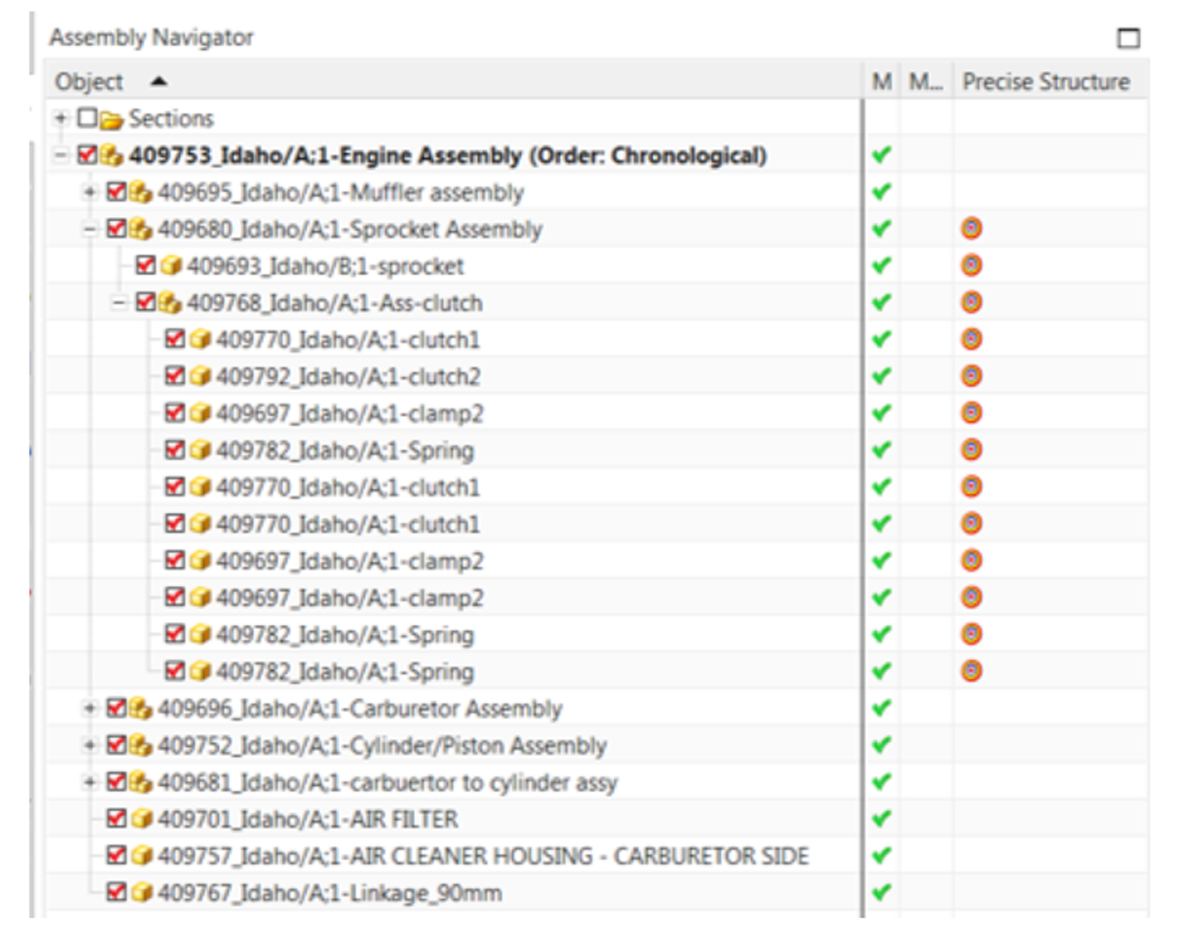Screen dimensions: 1181x944
Task: Click the green check for Muffler assembly
Action: pos(882,192)
